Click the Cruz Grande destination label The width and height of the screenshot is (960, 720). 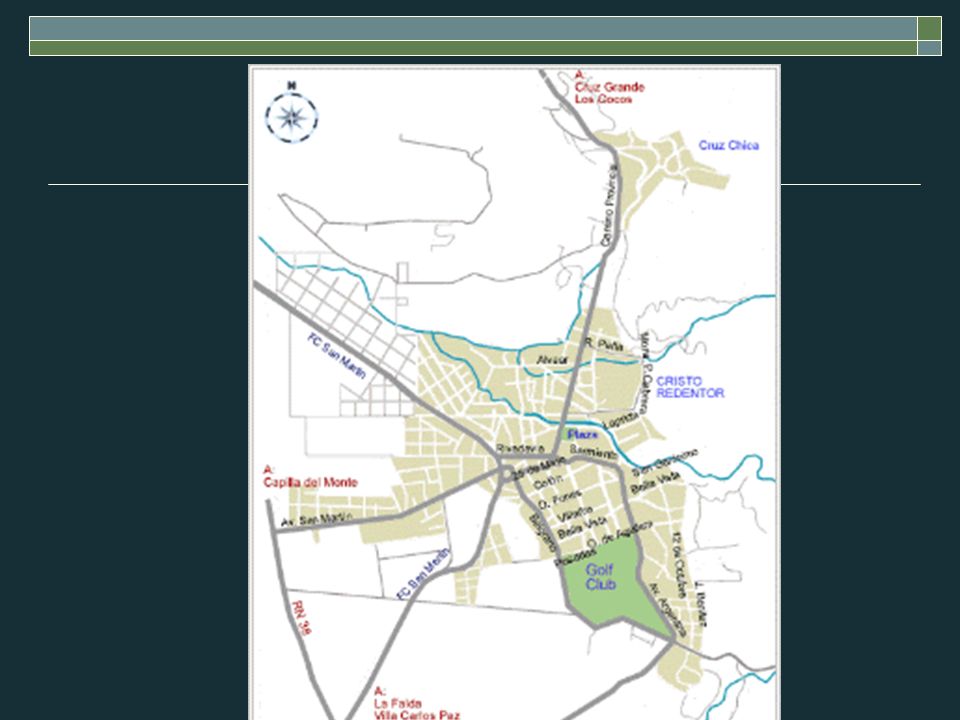609,87
